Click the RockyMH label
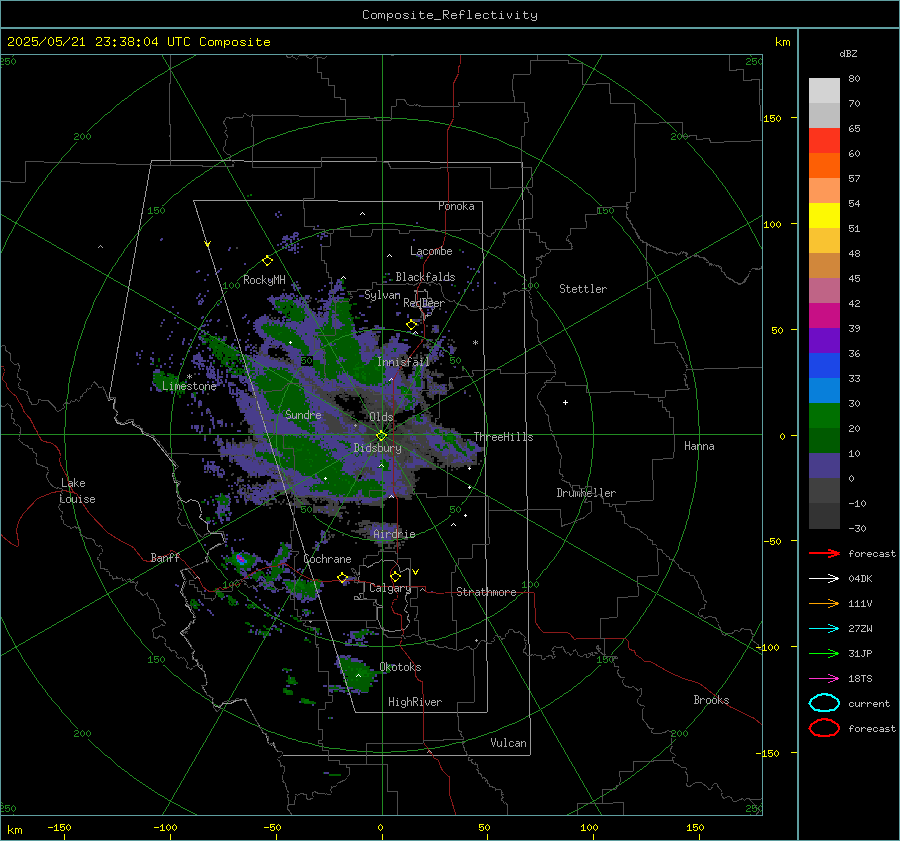This screenshot has height=841, width=900. coord(264,280)
